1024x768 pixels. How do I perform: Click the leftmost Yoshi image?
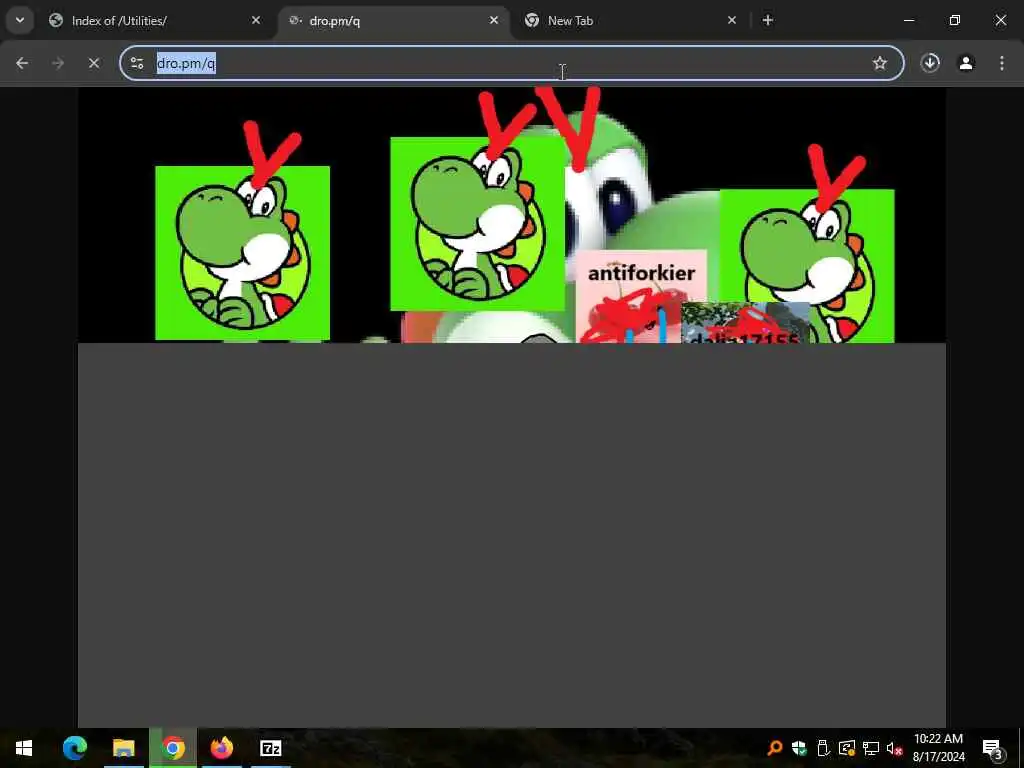(x=242, y=253)
